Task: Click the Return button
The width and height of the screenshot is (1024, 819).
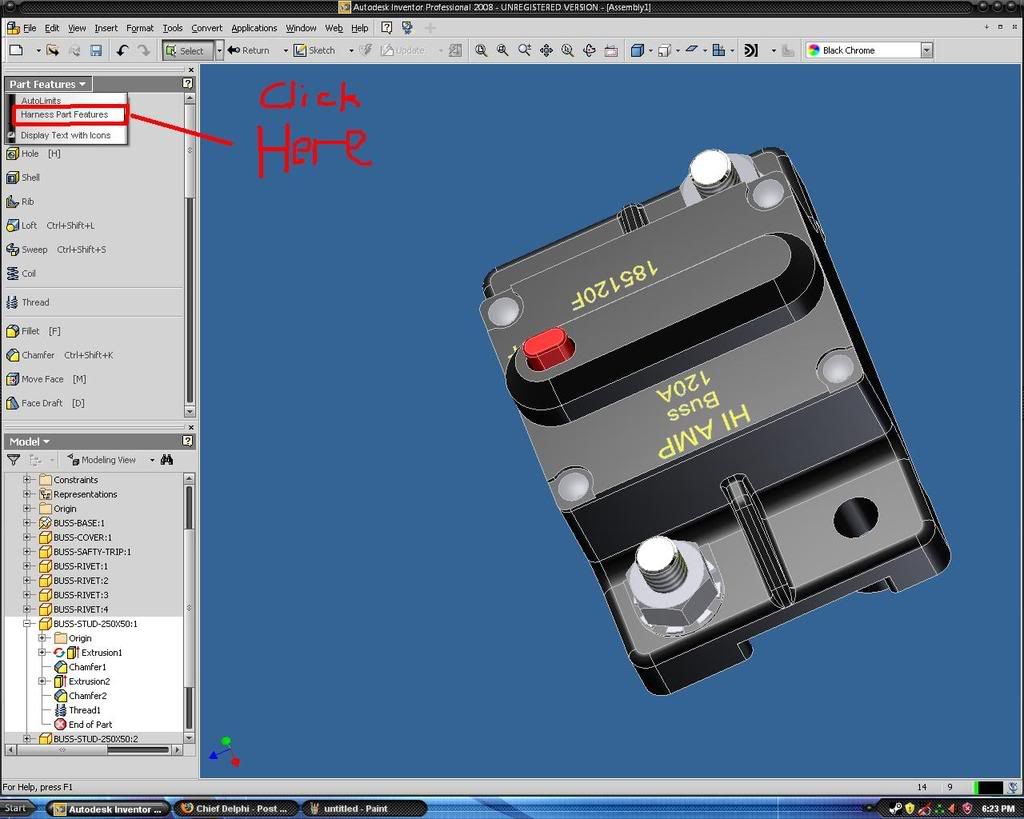Action: [x=249, y=50]
